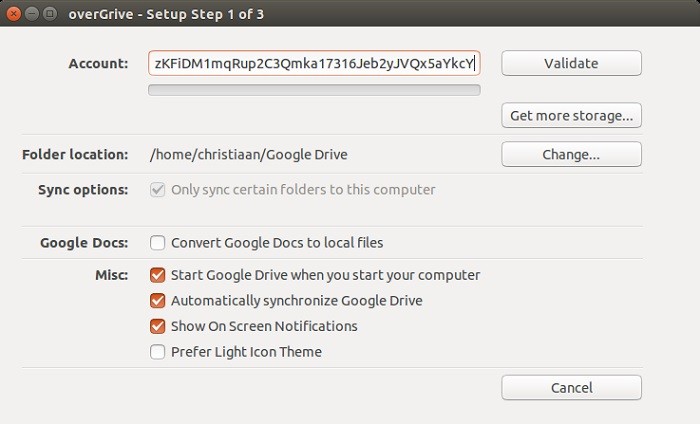Turn off Show On Screen Notifications
This screenshot has width=700, height=424.
tap(157, 326)
